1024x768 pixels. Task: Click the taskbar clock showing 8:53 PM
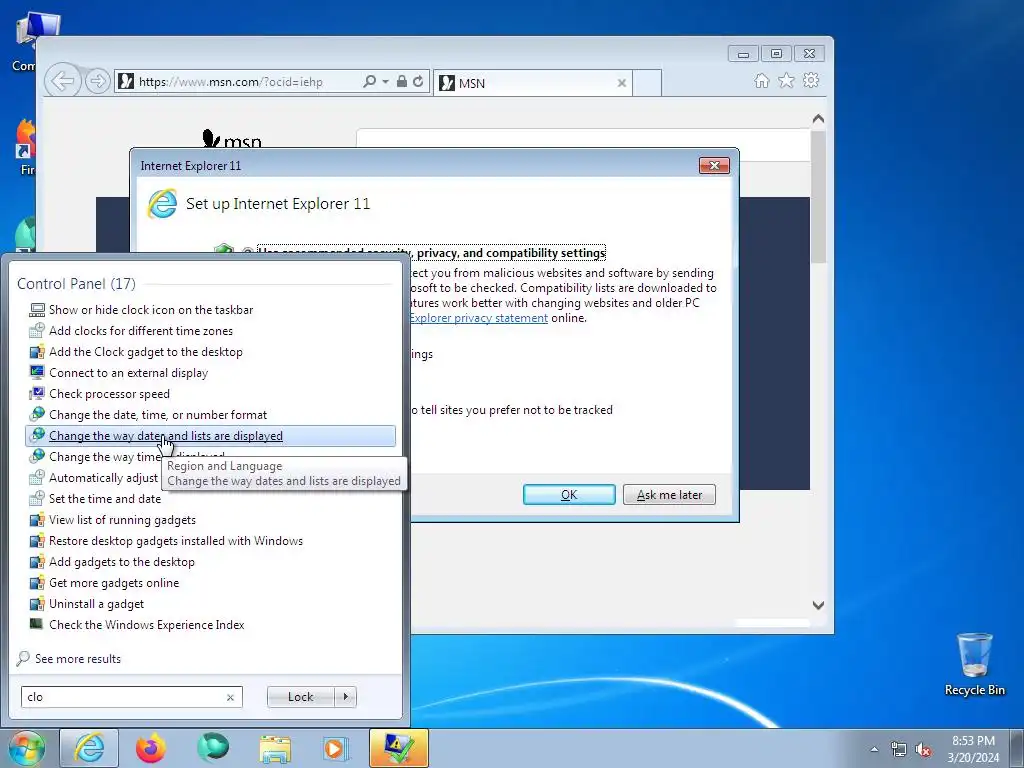coord(973,748)
